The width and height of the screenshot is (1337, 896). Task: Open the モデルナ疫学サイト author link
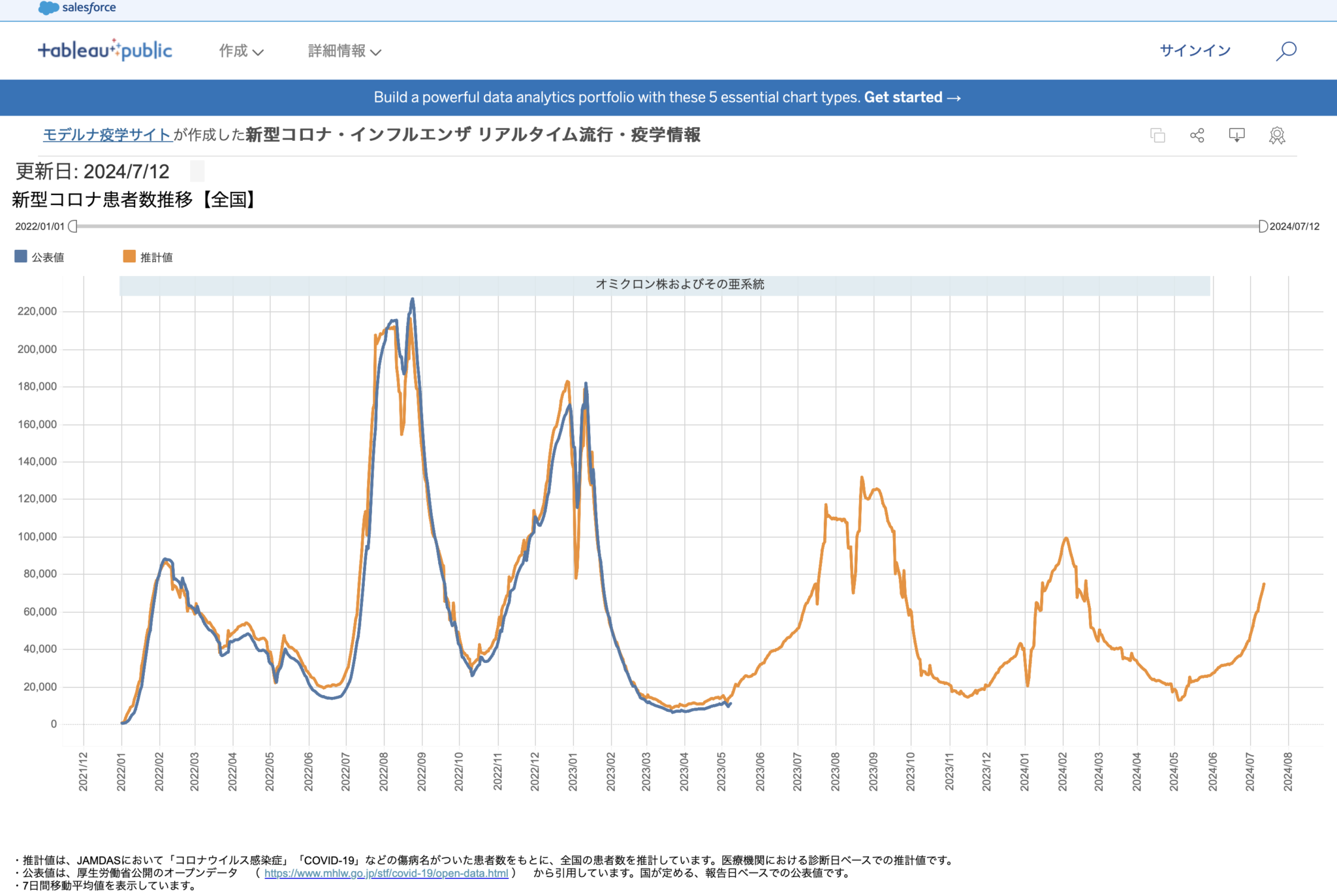coord(107,134)
